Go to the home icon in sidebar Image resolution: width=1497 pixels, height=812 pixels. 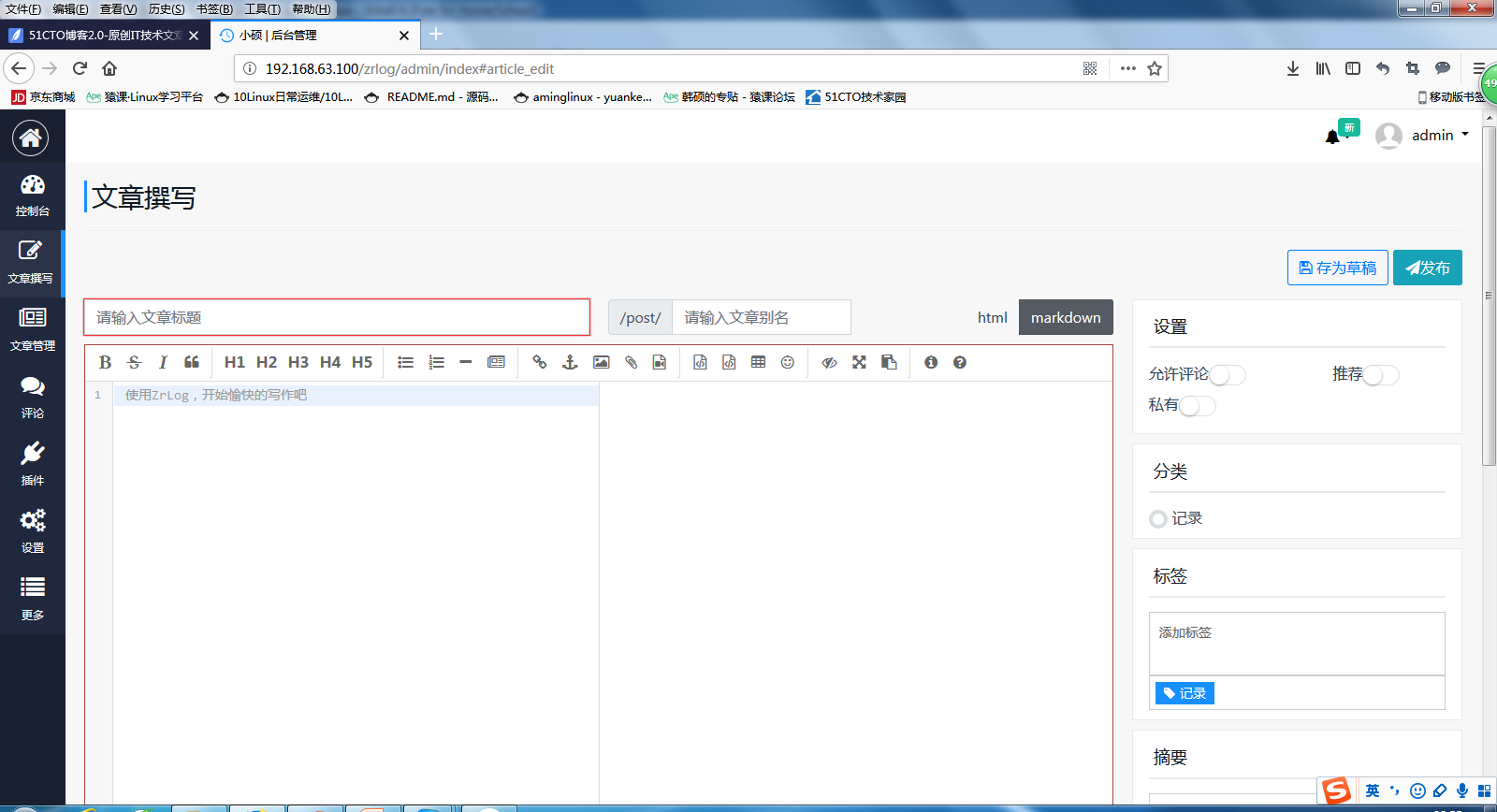(x=31, y=138)
